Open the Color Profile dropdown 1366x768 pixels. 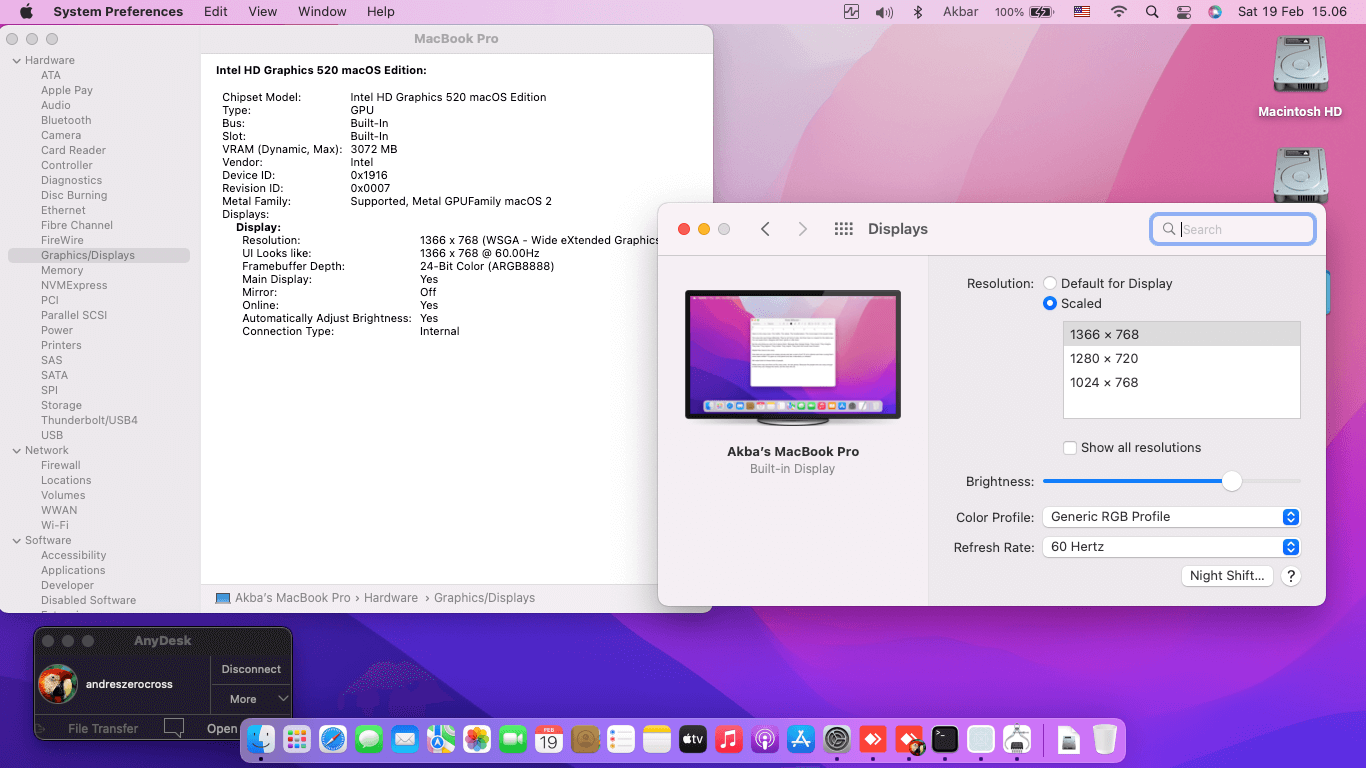(x=1171, y=517)
